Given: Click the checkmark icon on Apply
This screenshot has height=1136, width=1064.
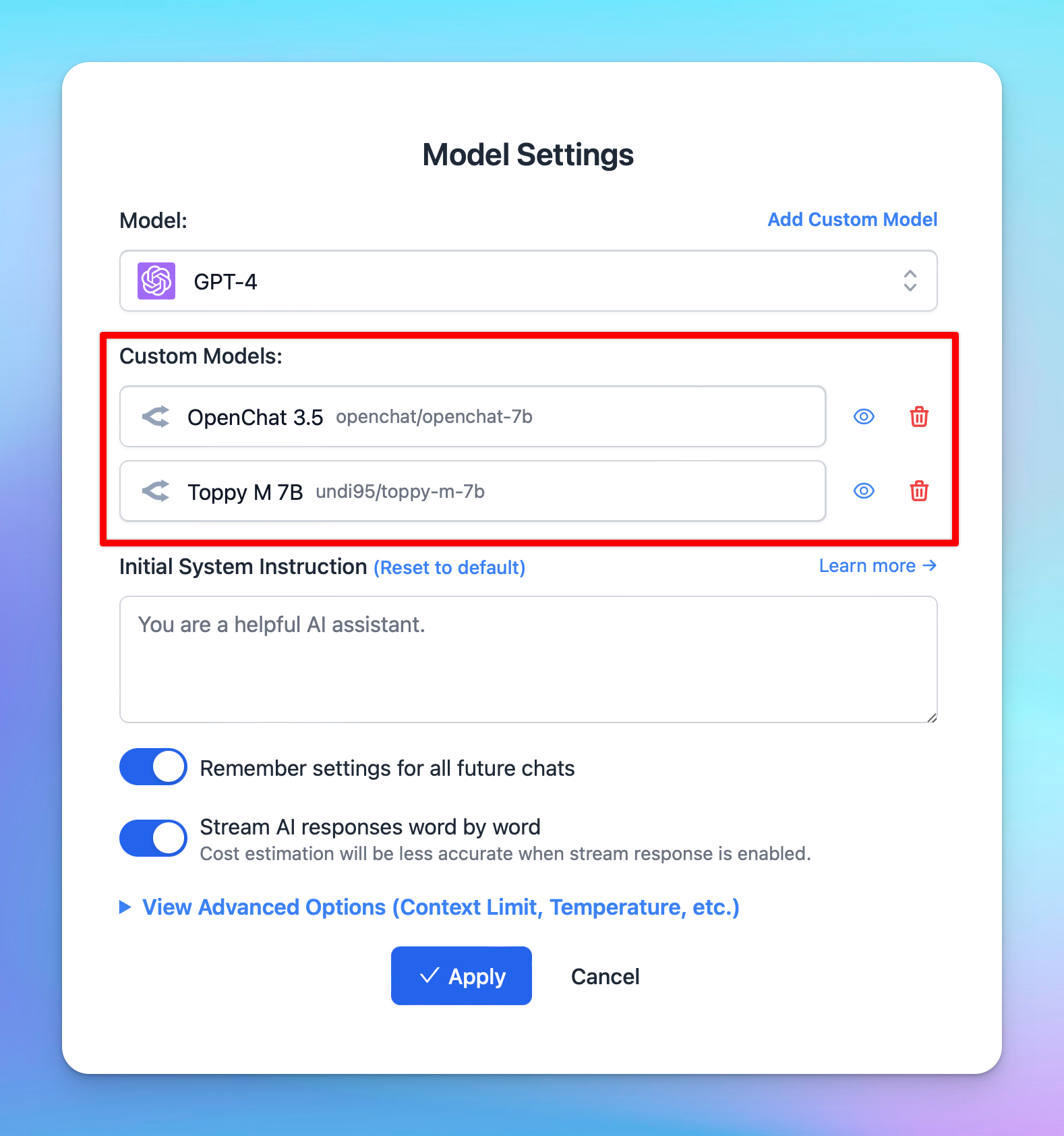Looking at the screenshot, I should (430, 975).
